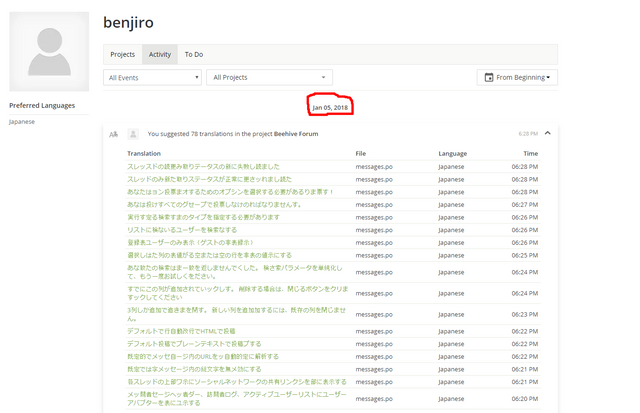
Task: Open the translation containing ゲスト
Action: (x=191, y=242)
